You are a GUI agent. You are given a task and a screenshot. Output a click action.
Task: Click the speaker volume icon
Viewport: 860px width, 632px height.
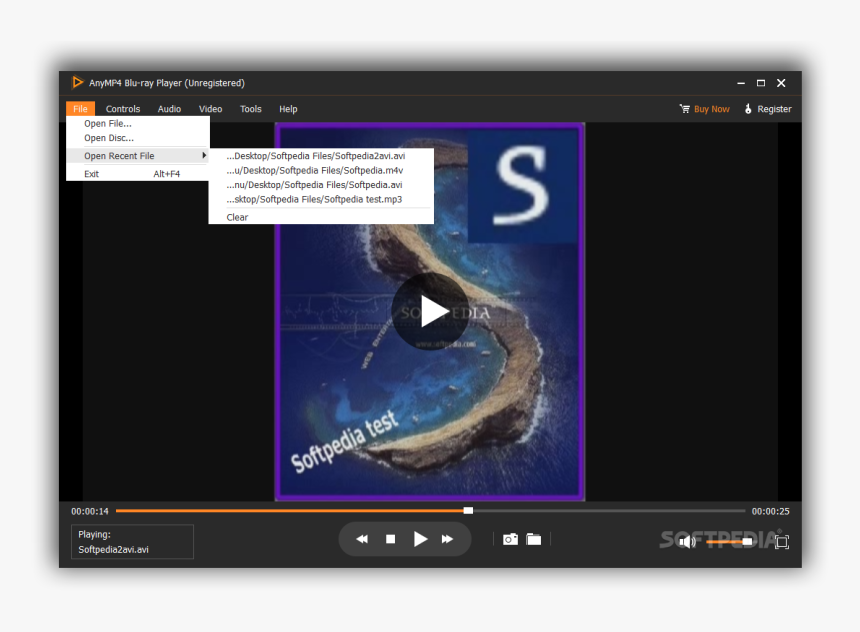(686, 541)
